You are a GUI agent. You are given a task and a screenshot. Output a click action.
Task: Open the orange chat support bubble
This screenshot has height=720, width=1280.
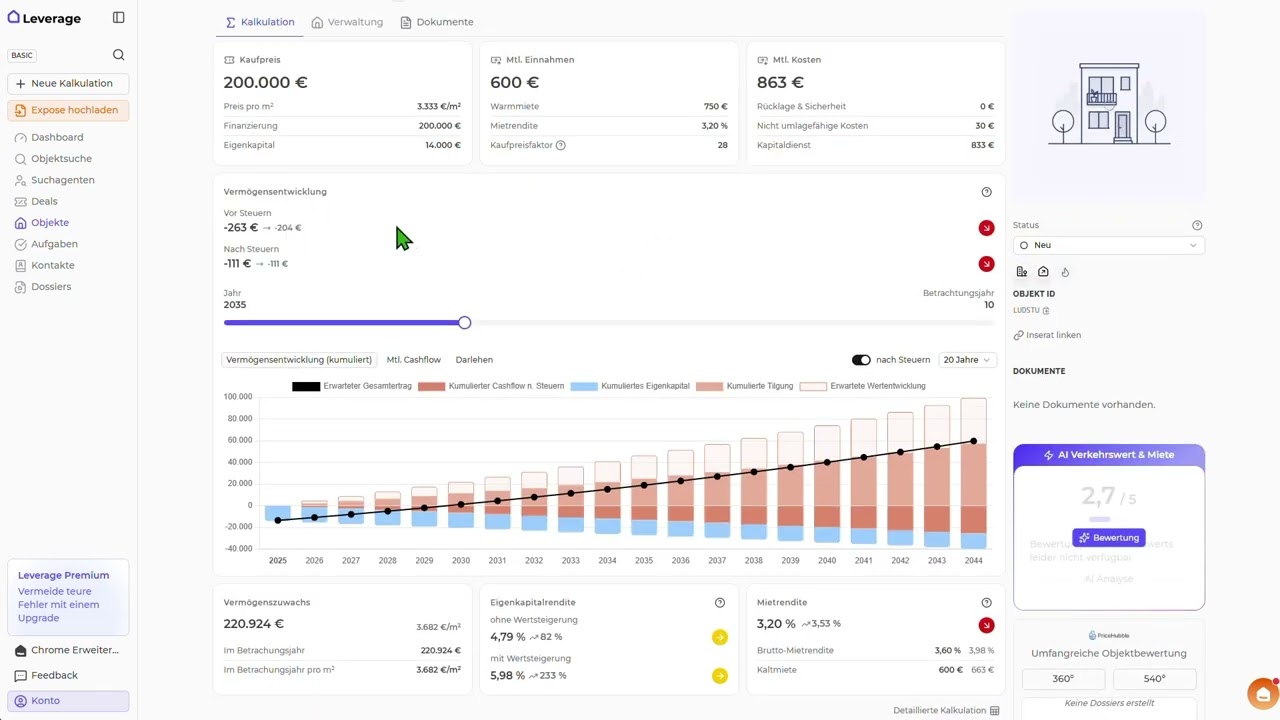pos(1263,694)
